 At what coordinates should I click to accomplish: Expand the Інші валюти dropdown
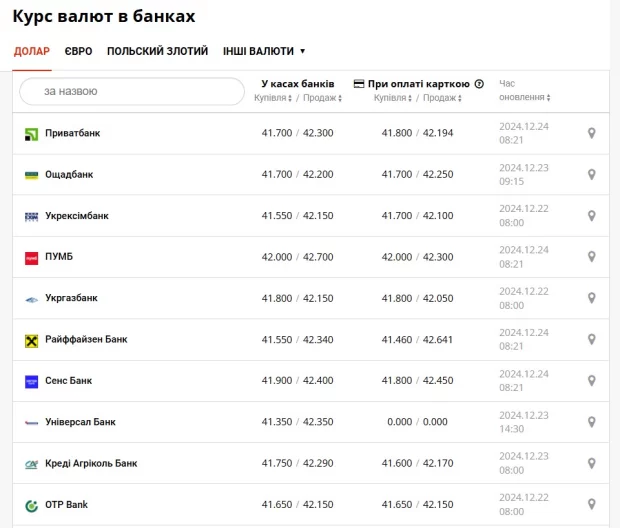point(264,51)
